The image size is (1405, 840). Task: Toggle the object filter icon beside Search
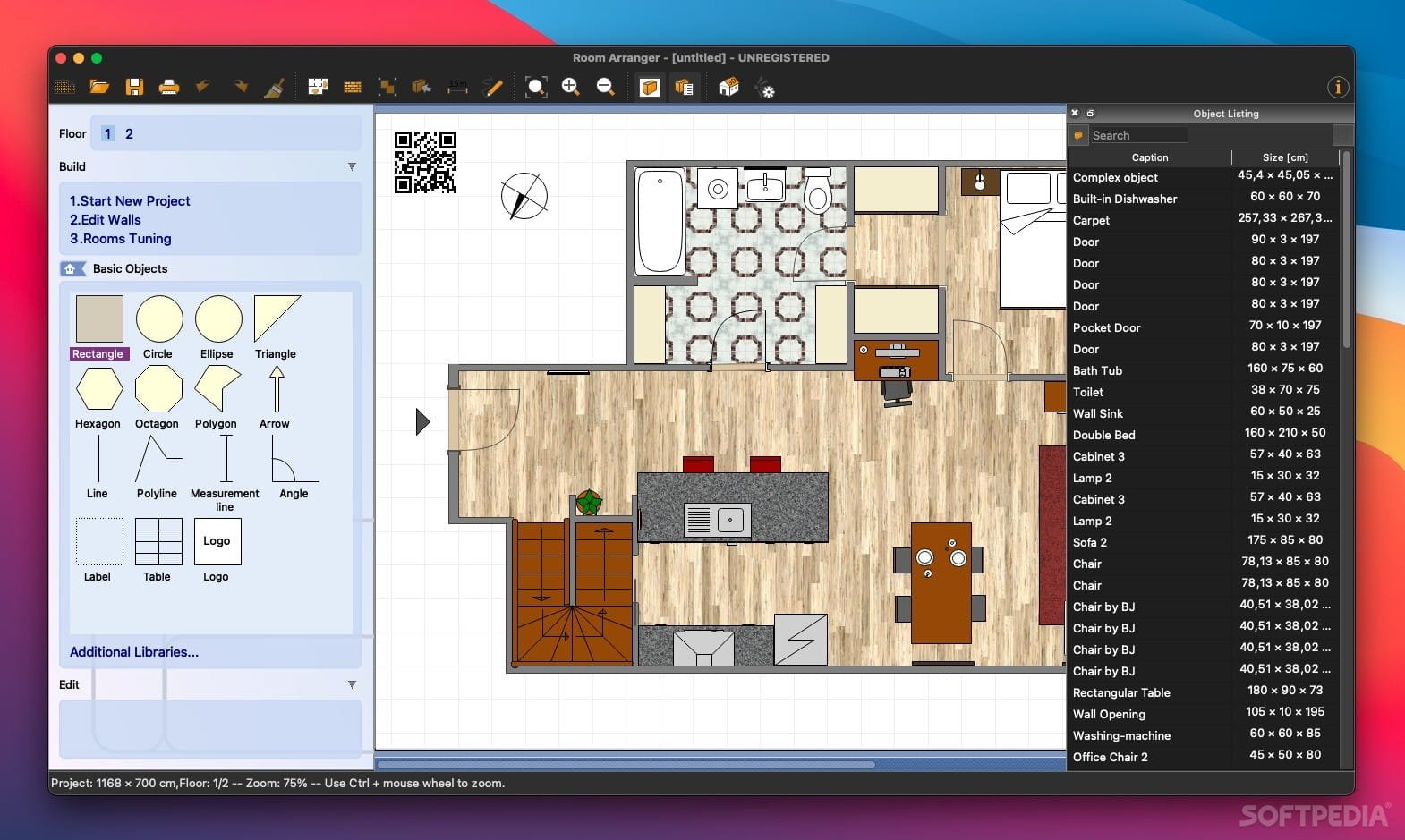pyautogui.click(x=1078, y=135)
